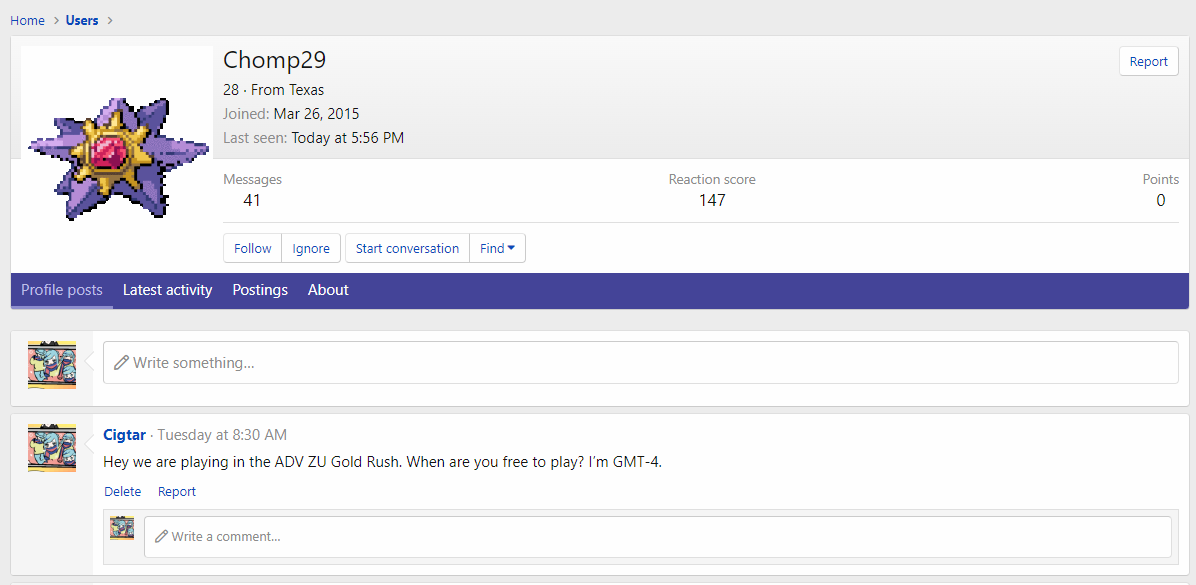This screenshot has width=1196, height=585.
Task: Go to the Home breadcrumb link
Action: point(27,20)
